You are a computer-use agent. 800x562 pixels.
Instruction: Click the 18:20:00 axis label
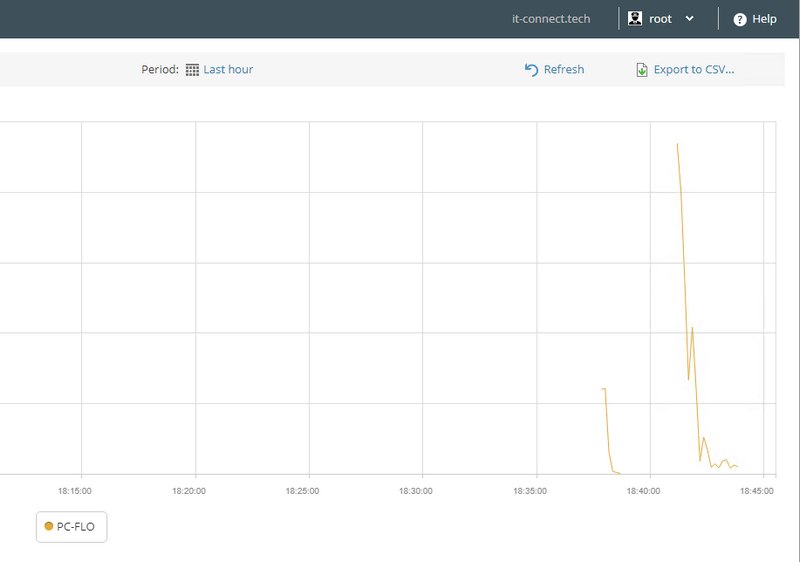tap(189, 491)
